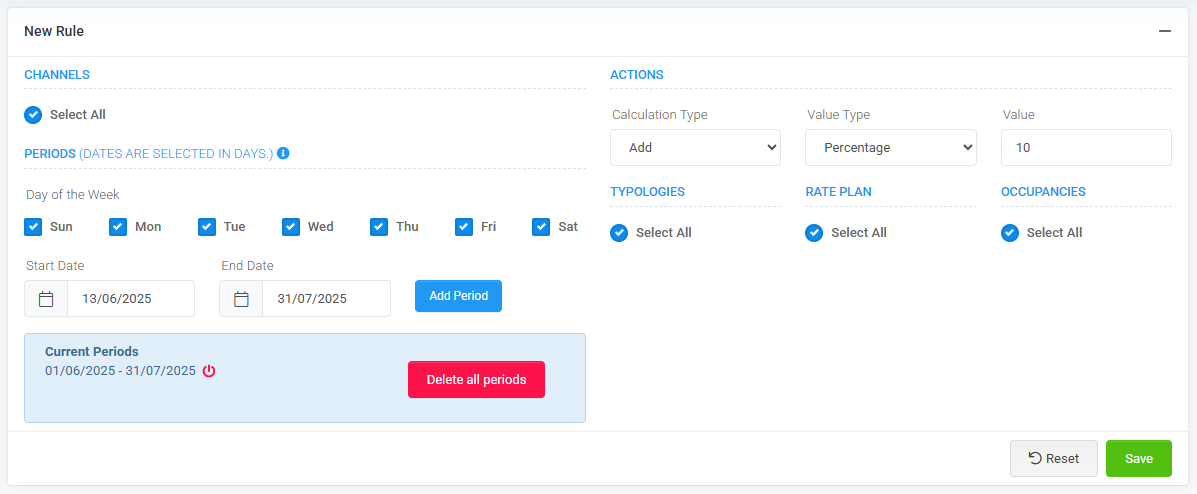The width and height of the screenshot is (1197, 494).
Task: Click the Reset button
Action: click(1053, 459)
